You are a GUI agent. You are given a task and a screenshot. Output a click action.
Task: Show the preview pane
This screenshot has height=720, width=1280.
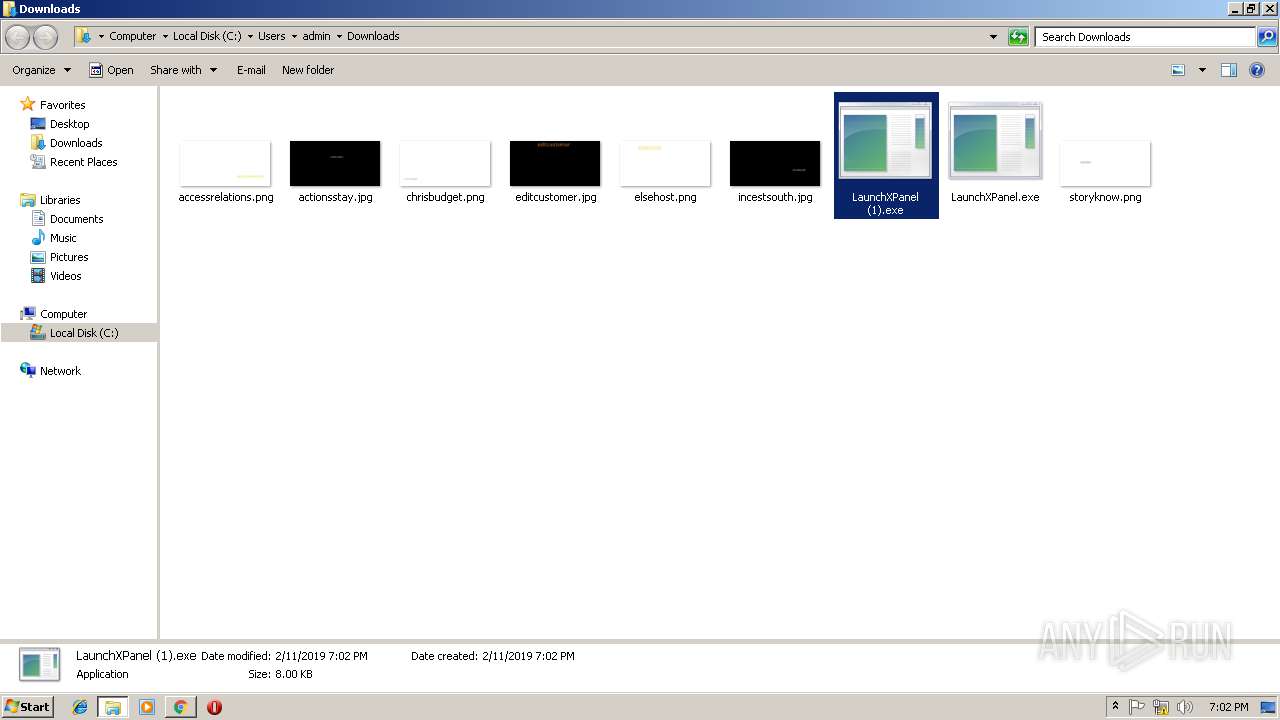pyautogui.click(x=1229, y=70)
